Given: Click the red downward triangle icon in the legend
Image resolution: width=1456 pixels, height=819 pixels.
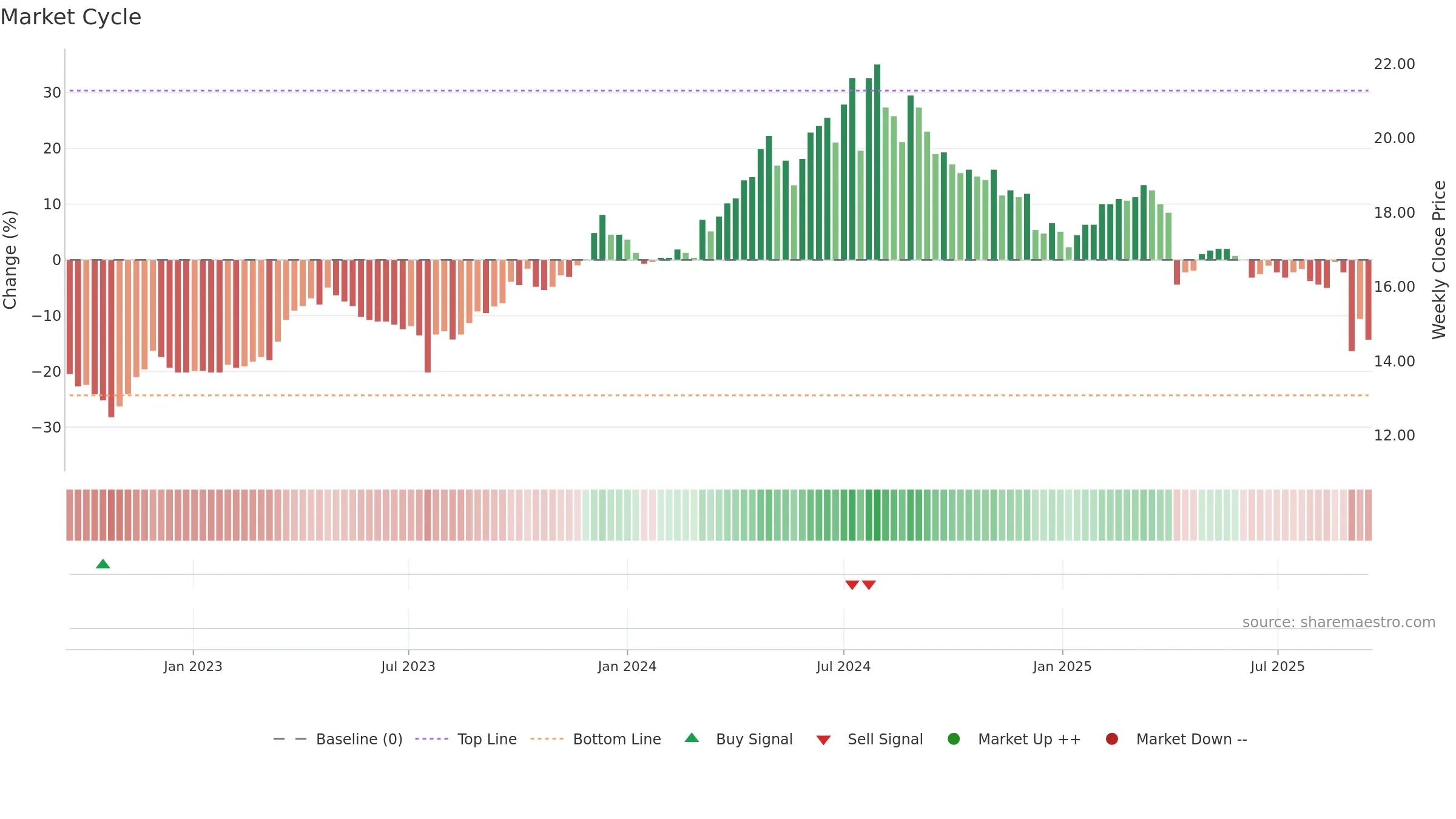Looking at the screenshot, I should tap(823, 740).
